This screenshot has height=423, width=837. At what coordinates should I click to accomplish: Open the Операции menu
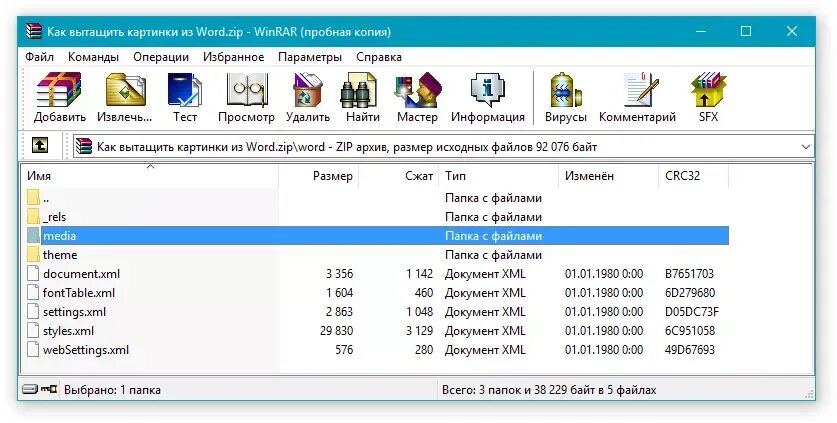coord(161,57)
